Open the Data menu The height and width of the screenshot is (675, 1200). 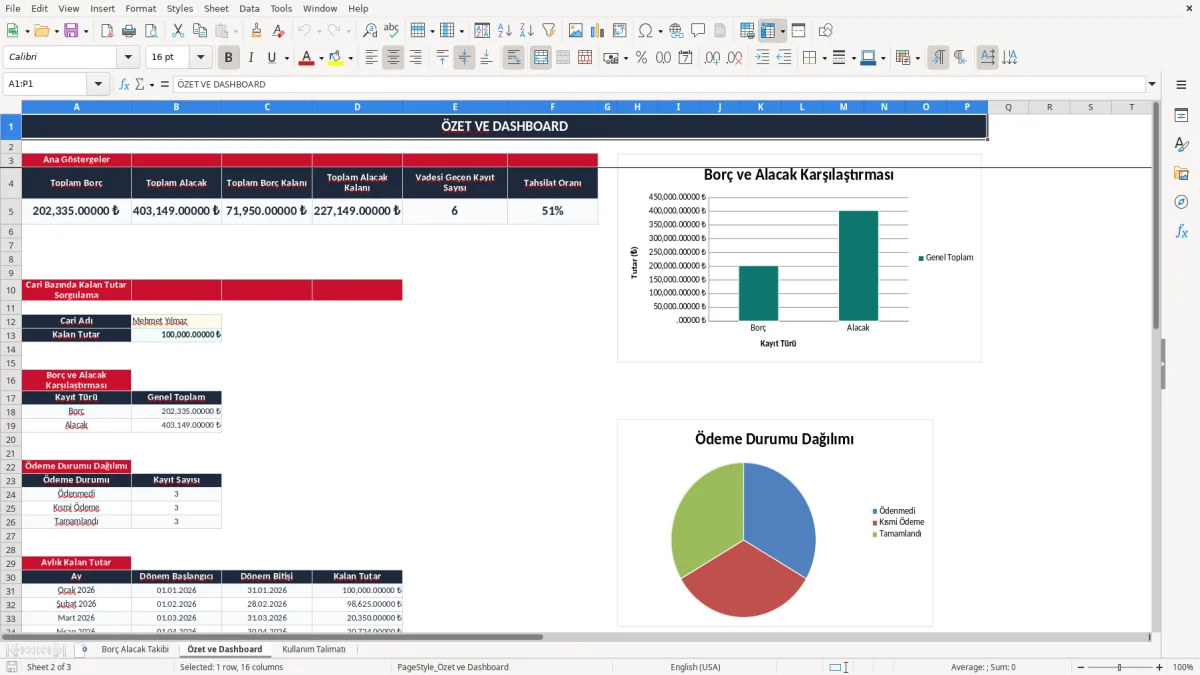click(249, 8)
